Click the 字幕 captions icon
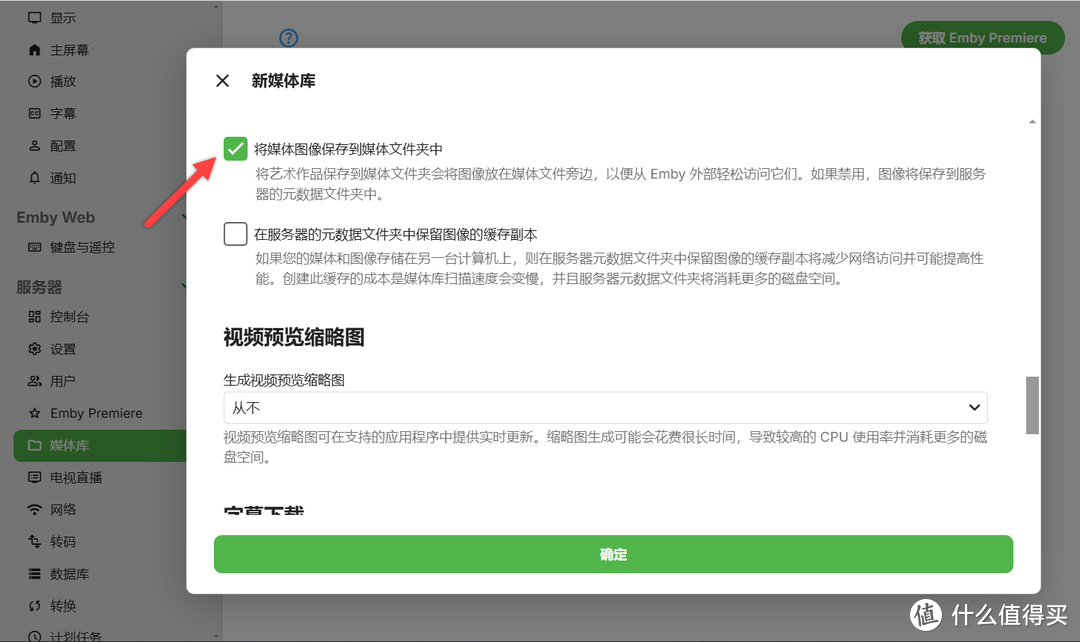The height and width of the screenshot is (642, 1080). [34, 114]
